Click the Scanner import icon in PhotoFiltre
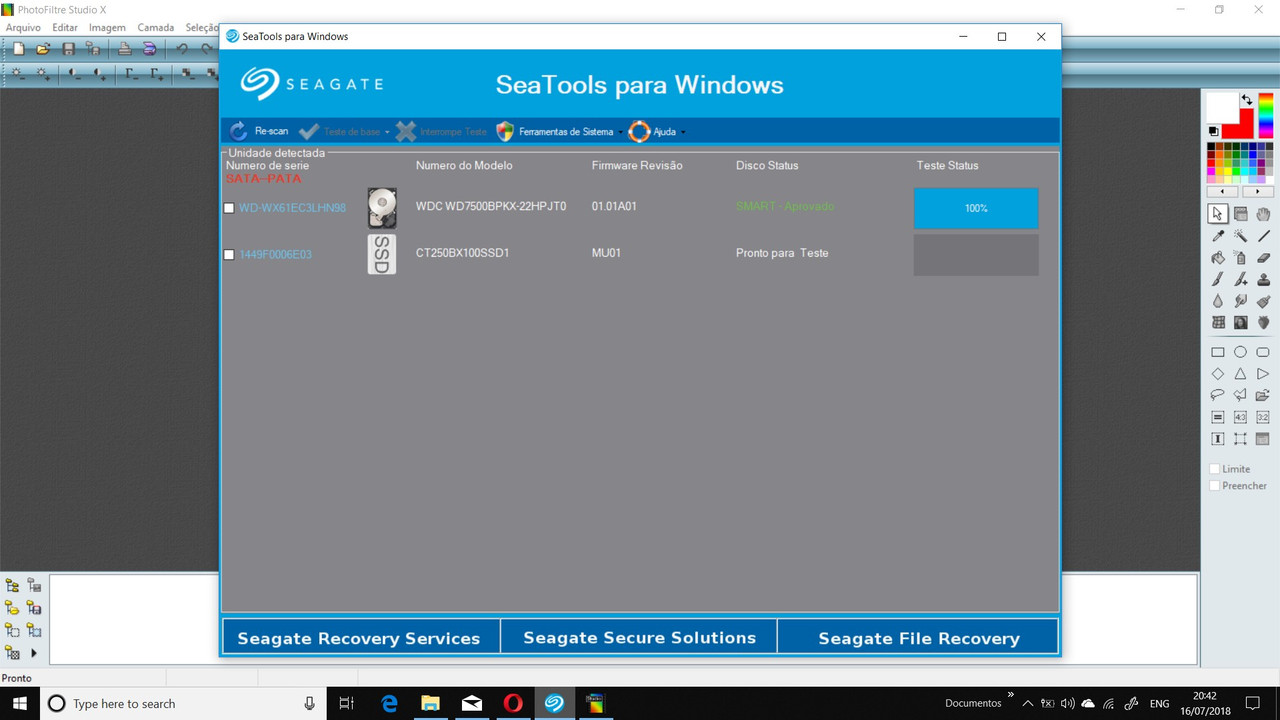The width and height of the screenshot is (1280, 720). pyautogui.click(x=149, y=48)
